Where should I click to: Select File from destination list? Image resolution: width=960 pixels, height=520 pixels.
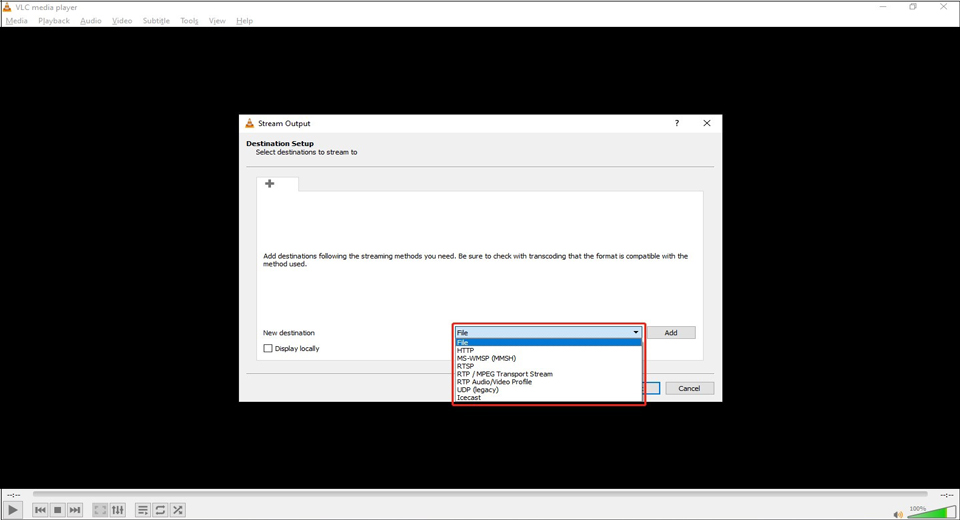tap(548, 342)
